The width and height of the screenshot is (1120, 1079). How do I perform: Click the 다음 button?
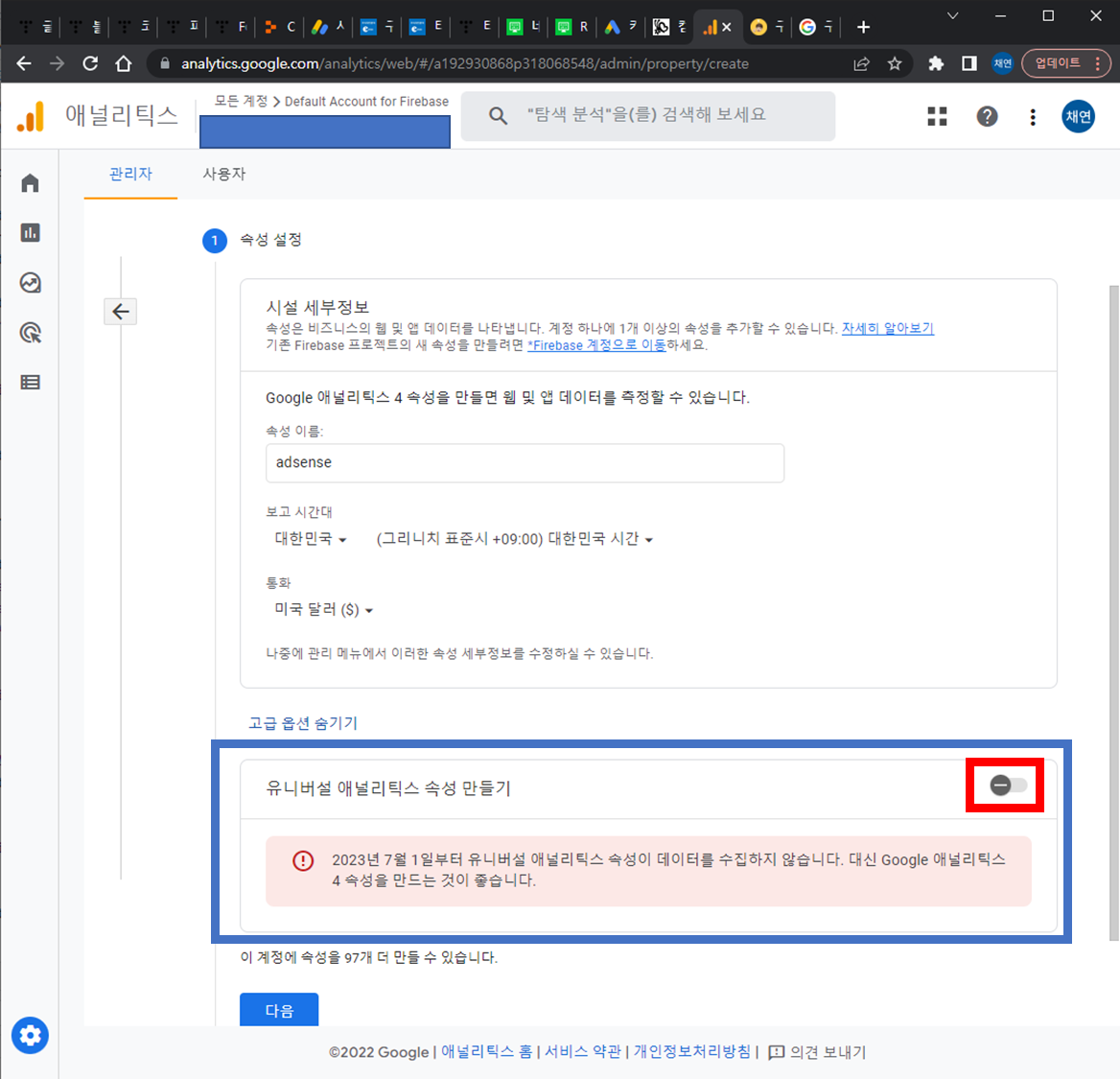[279, 1010]
